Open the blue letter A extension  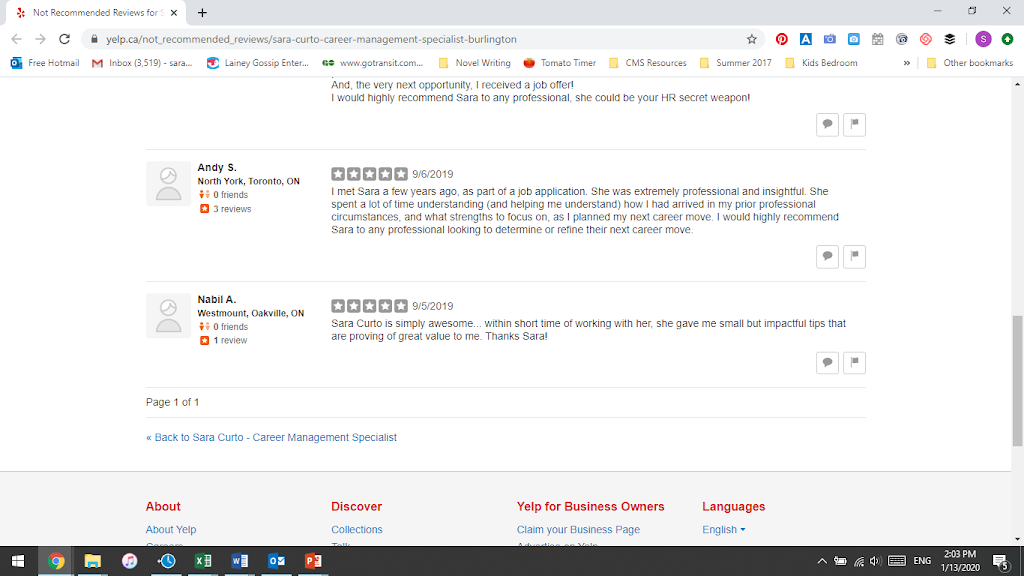[x=806, y=39]
